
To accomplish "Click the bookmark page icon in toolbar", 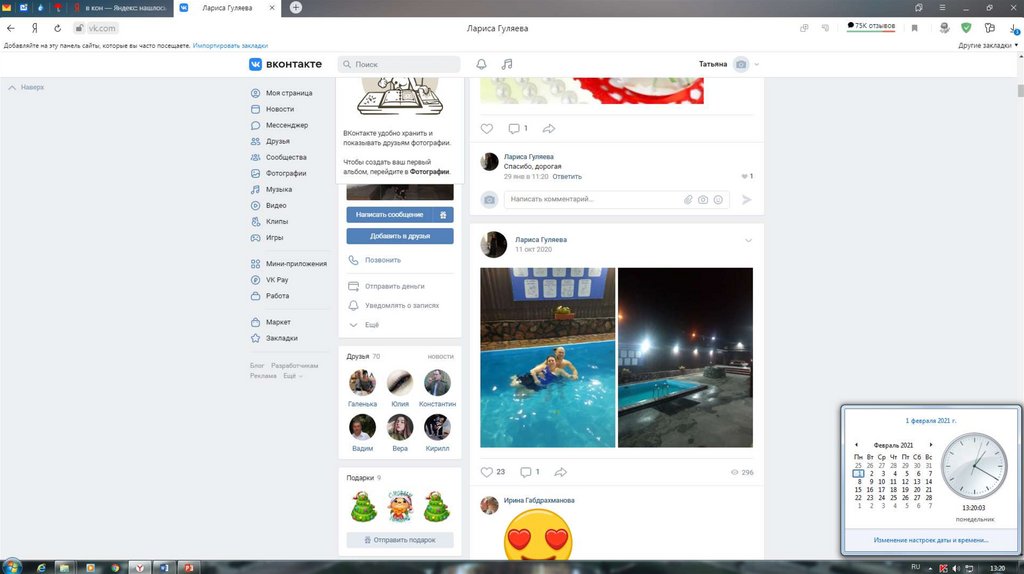I will [x=914, y=28].
